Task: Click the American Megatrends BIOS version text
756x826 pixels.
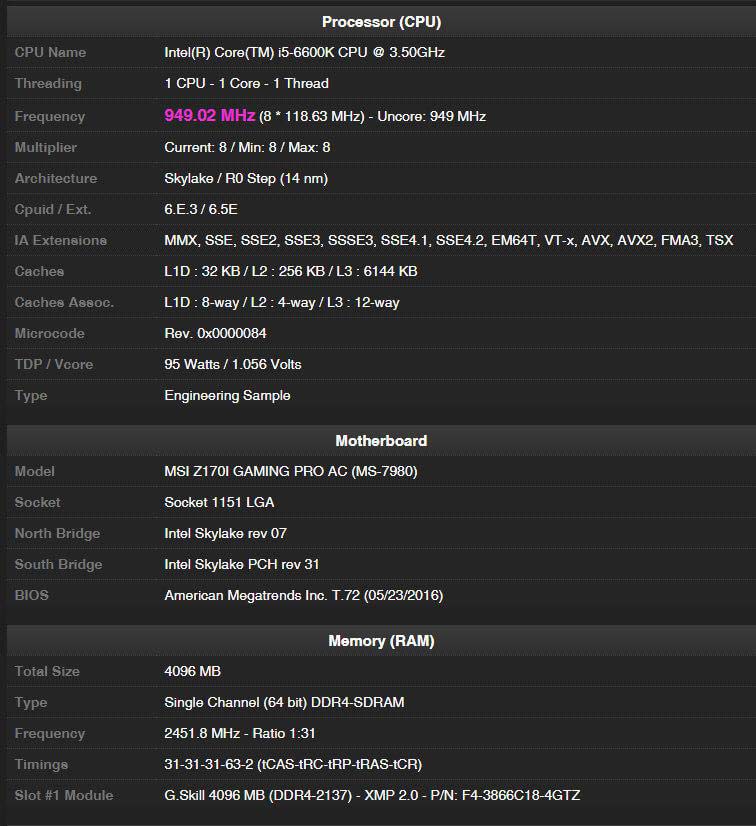Action: [x=303, y=595]
